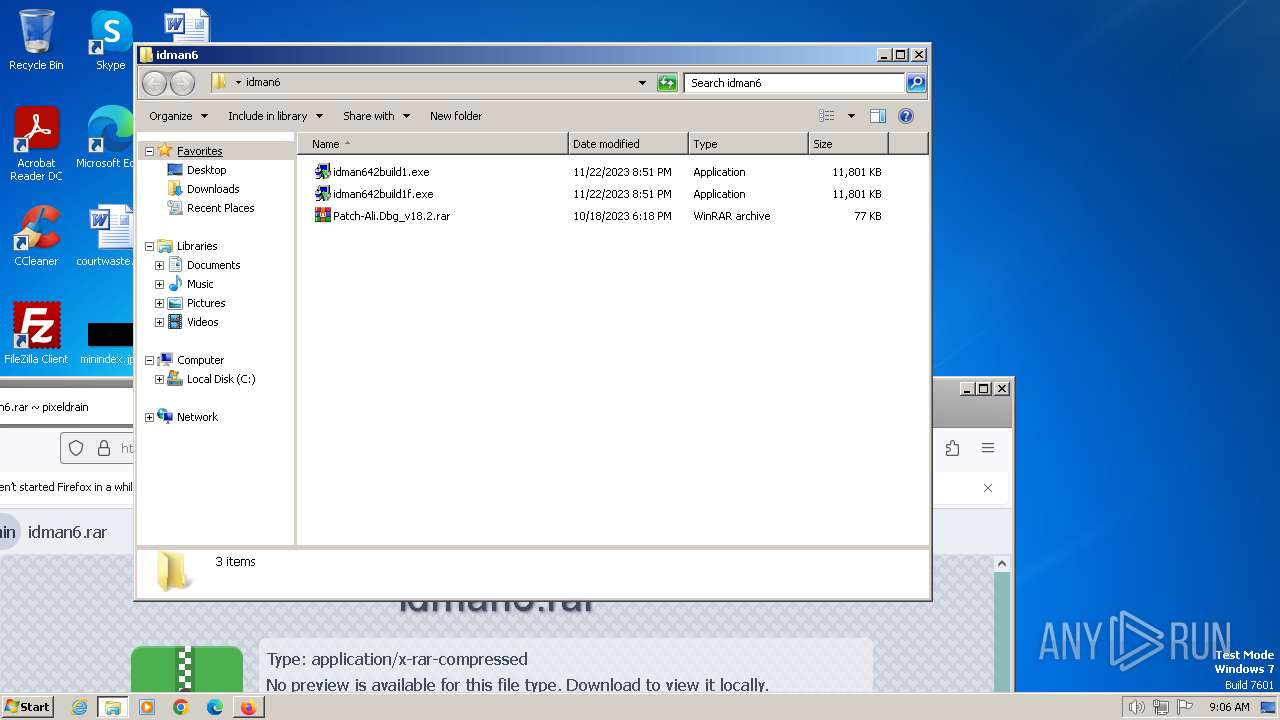This screenshot has height=720, width=1280.
Task: Collapse Computer tree group
Action: 149,360
